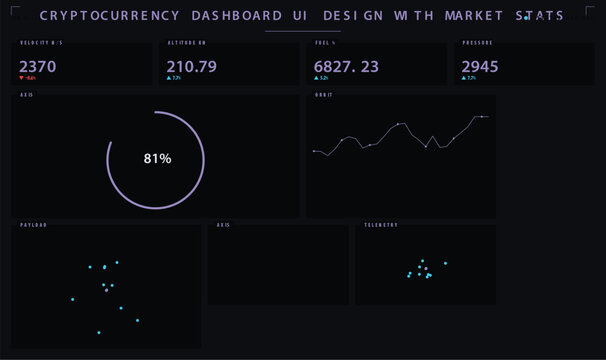Click the cyan up-arrow indicator under 6827. 23
Viewport: 606px width, 360px height.
tap(317, 78)
